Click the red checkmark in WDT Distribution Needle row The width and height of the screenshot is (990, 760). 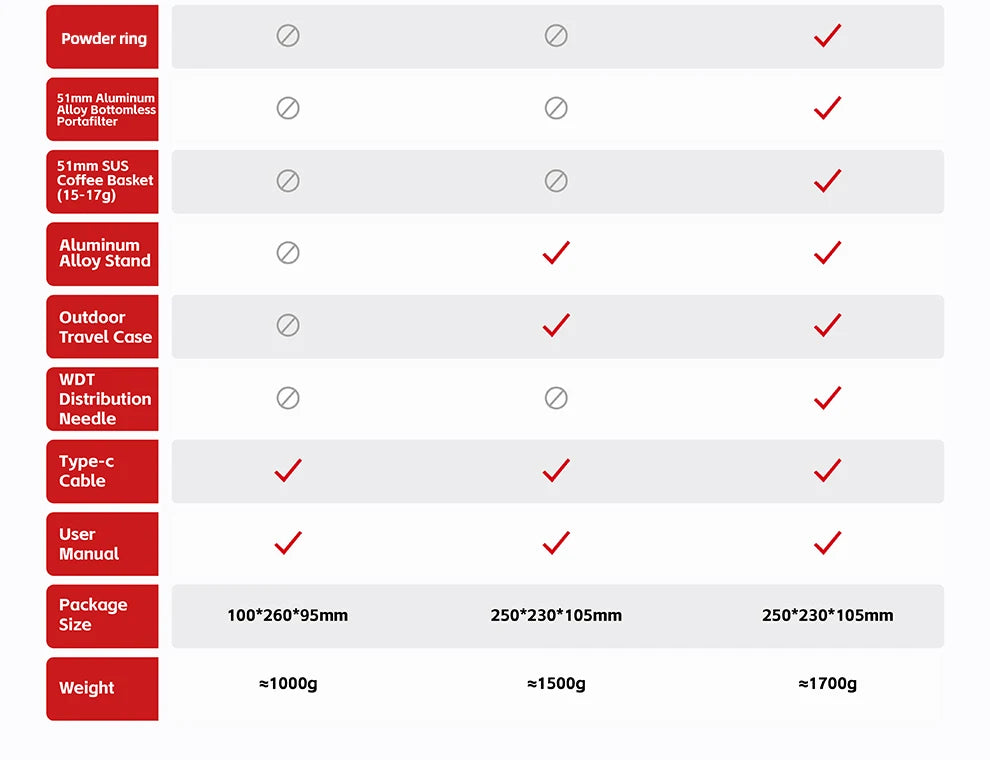pos(827,398)
